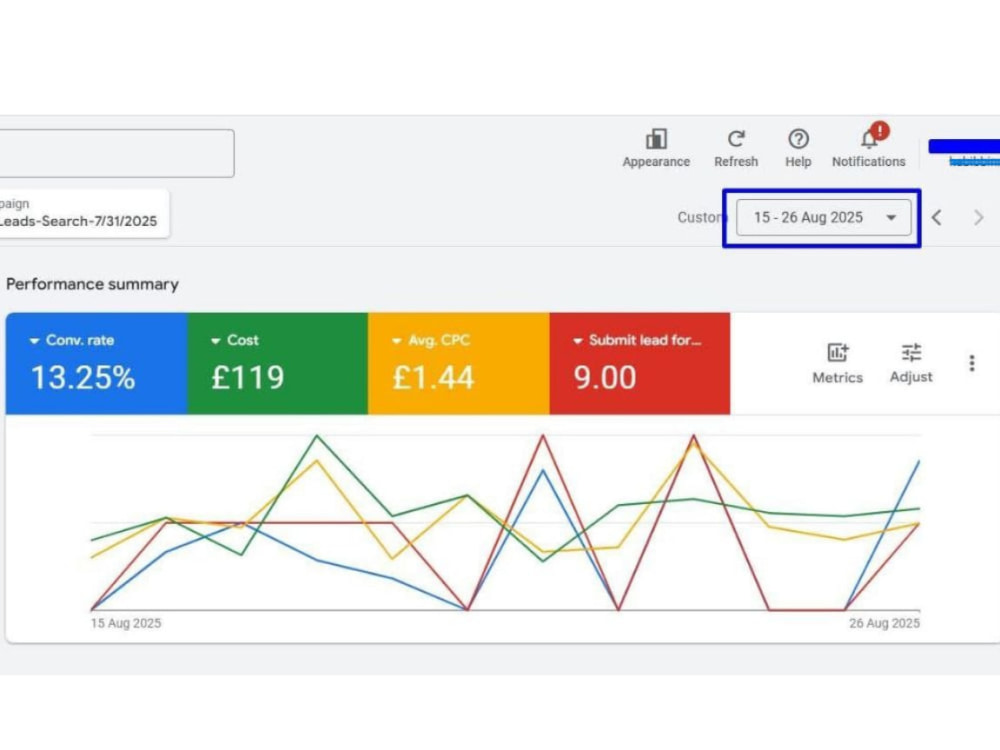Click the Performance summary heading

(x=92, y=284)
